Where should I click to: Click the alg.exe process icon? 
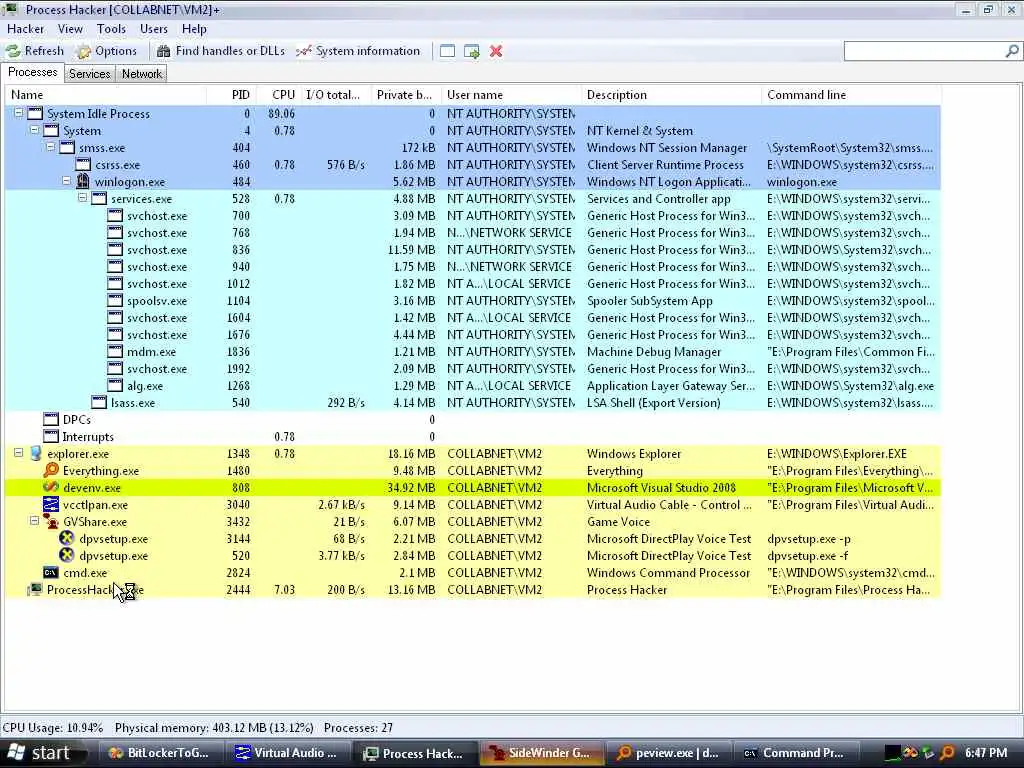(115, 385)
